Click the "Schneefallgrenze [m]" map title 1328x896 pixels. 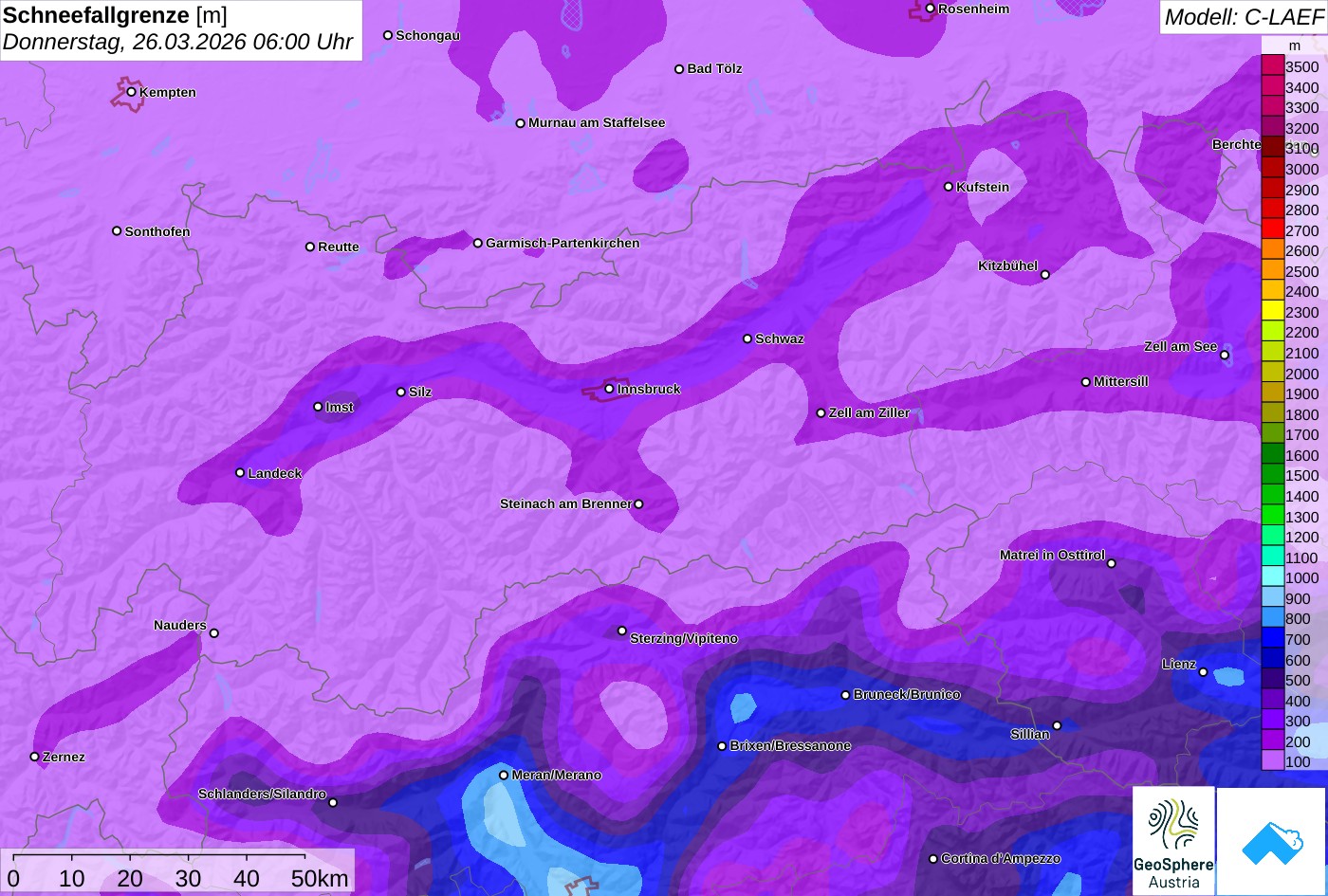(x=115, y=15)
